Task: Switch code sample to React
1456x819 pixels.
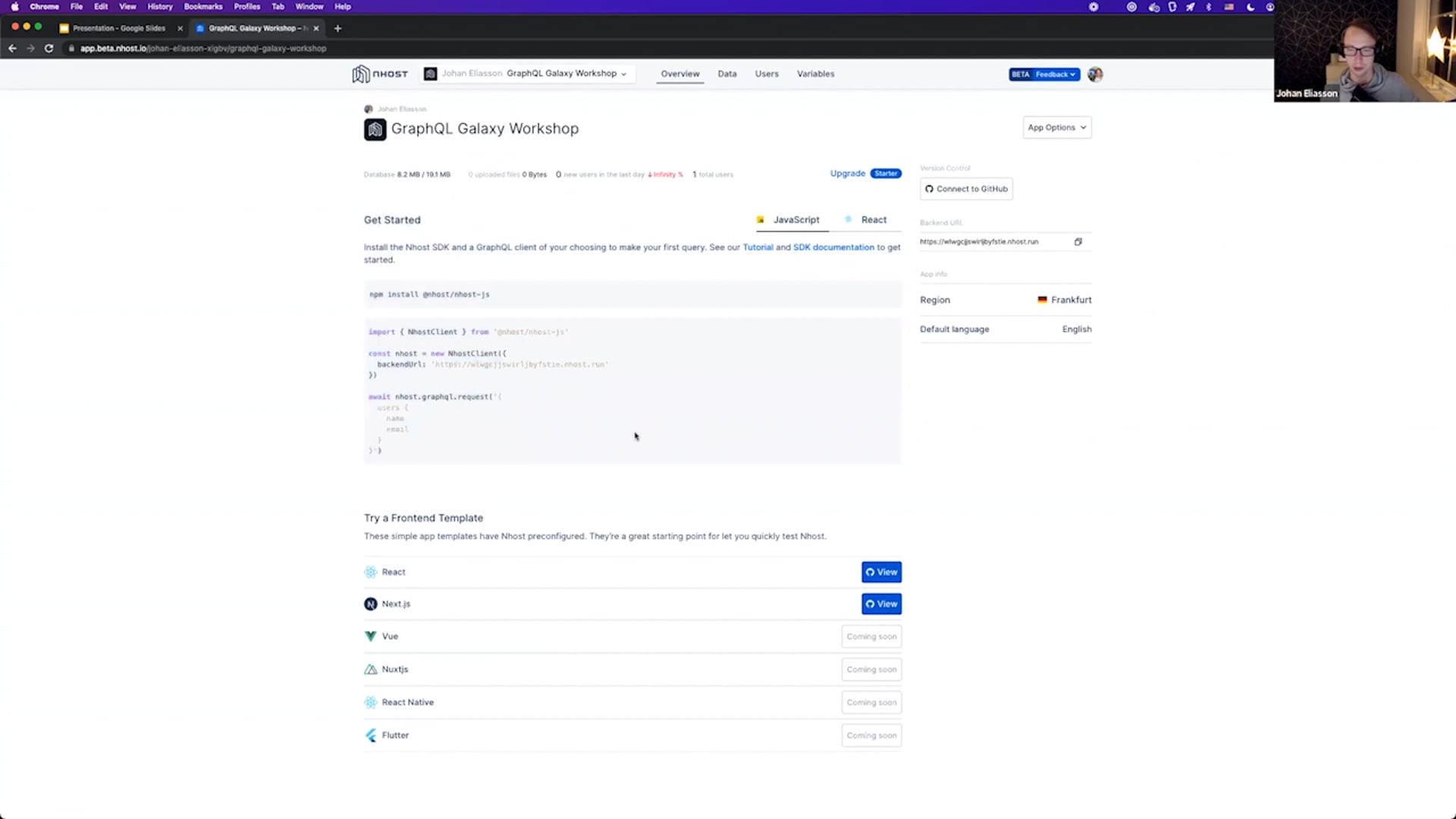Action: (x=873, y=220)
